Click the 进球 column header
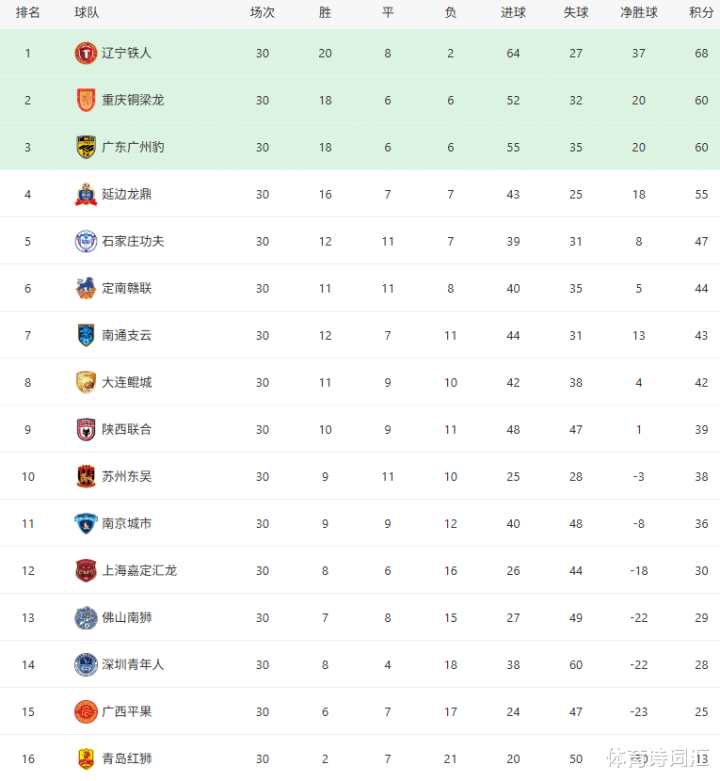720x781 pixels. click(513, 13)
